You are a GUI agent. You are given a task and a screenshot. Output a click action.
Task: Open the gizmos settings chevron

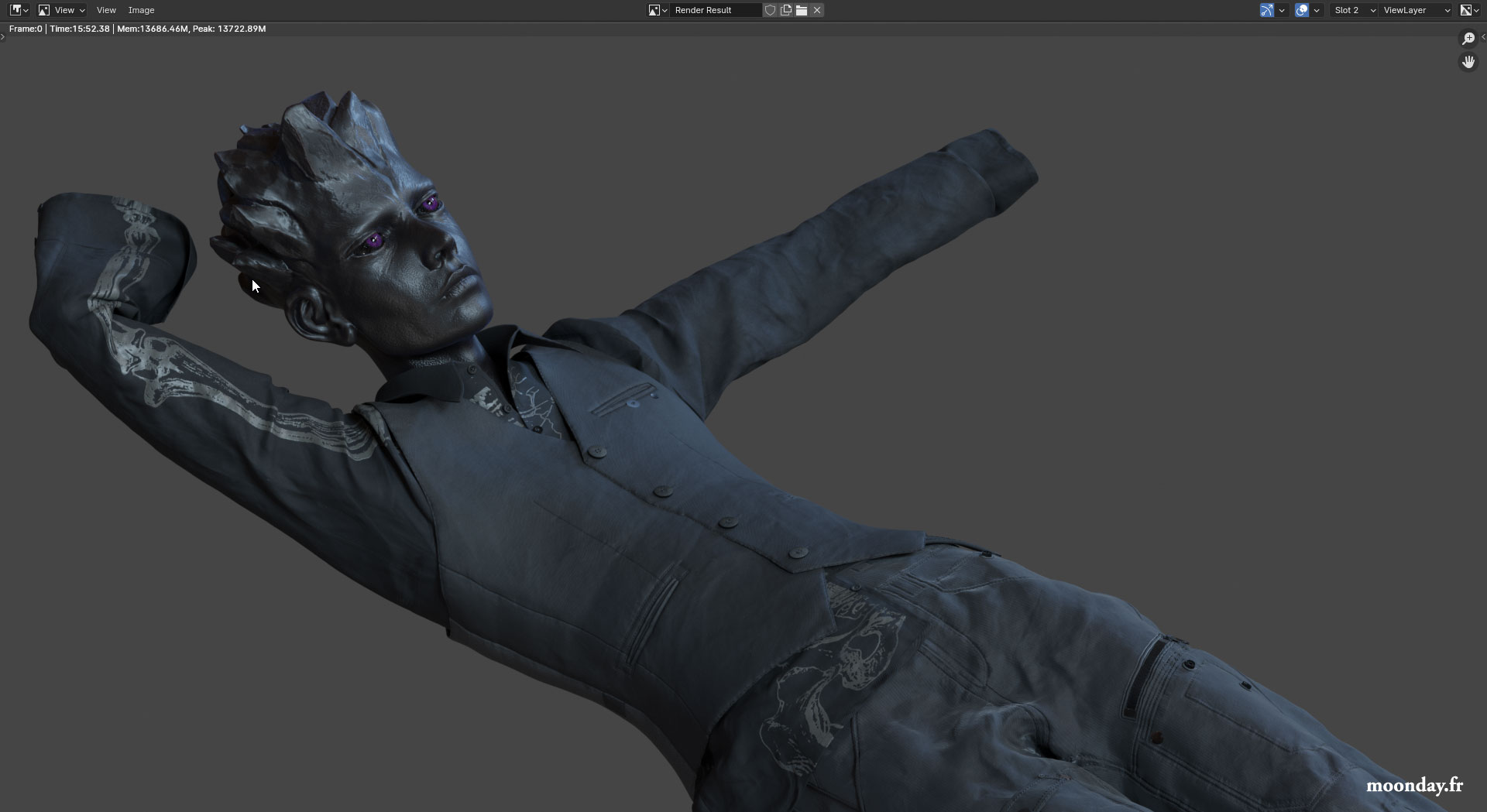1283,10
